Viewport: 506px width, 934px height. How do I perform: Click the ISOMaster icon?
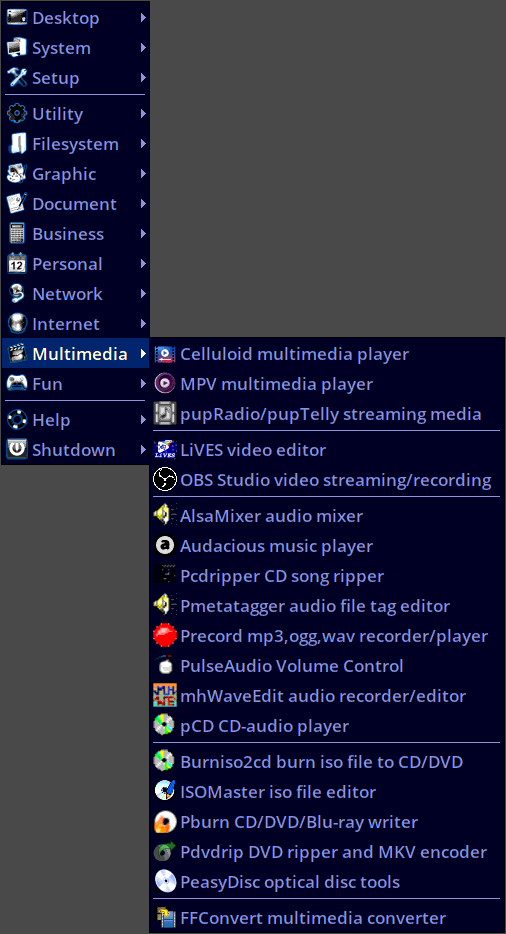click(165, 792)
